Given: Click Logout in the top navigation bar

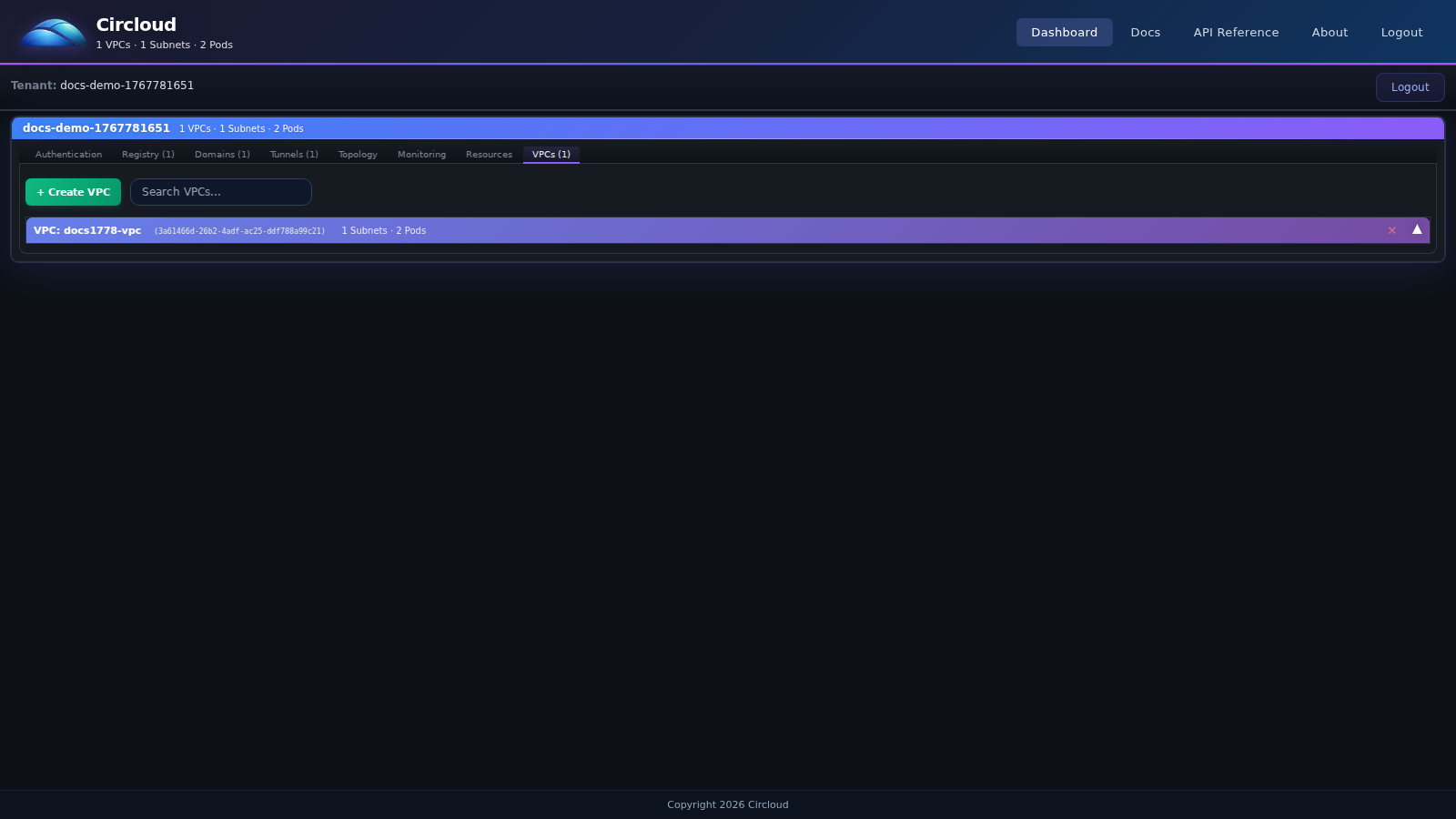Looking at the screenshot, I should 1401,32.
